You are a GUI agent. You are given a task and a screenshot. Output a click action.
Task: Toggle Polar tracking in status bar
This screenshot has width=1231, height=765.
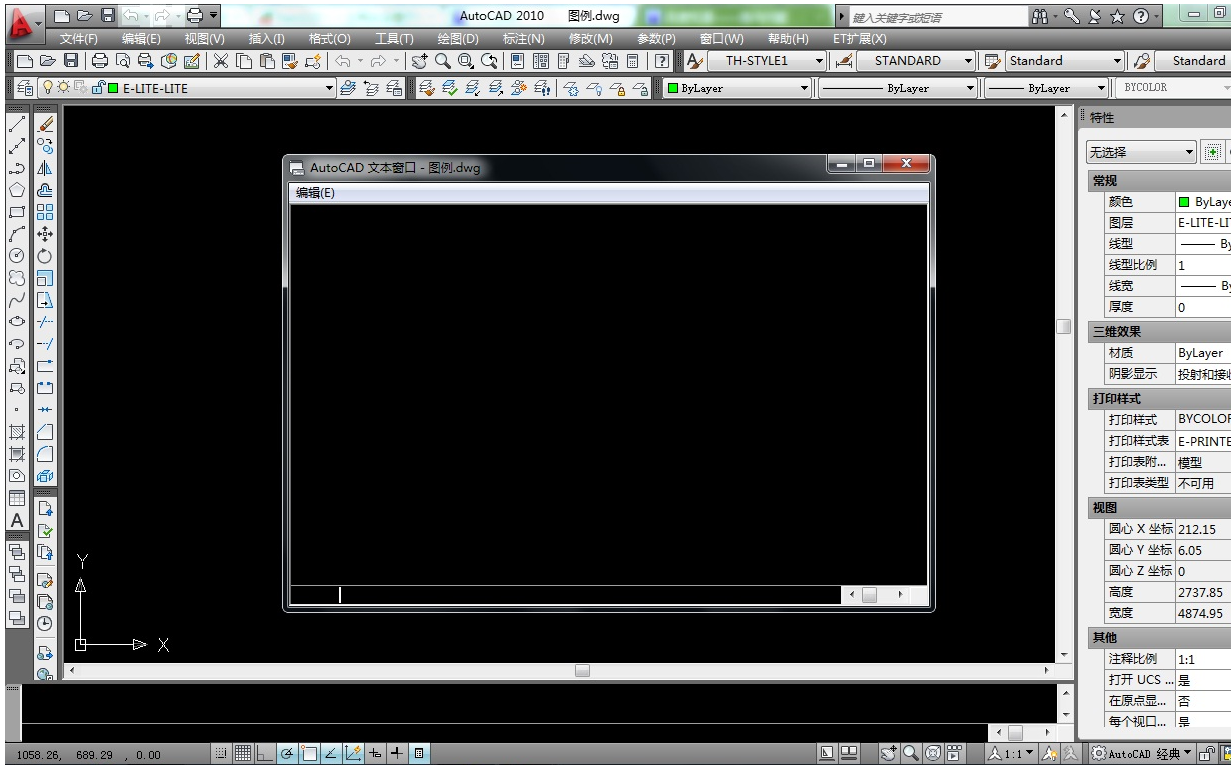tap(287, 754)
